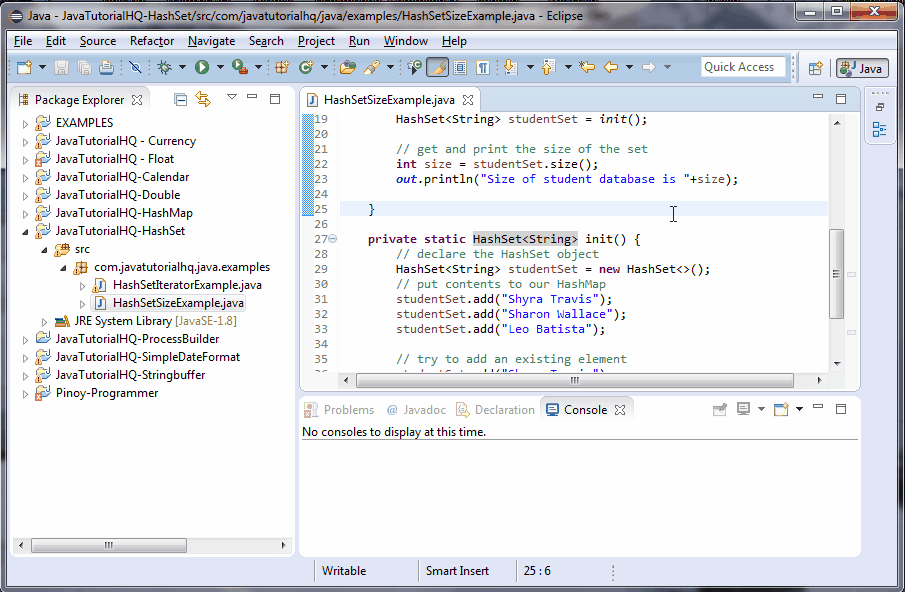Image resolution: width=905 pixels, height=592 pixels.
Task: Click inside the Quick Access box
Action: pos(743,66)
